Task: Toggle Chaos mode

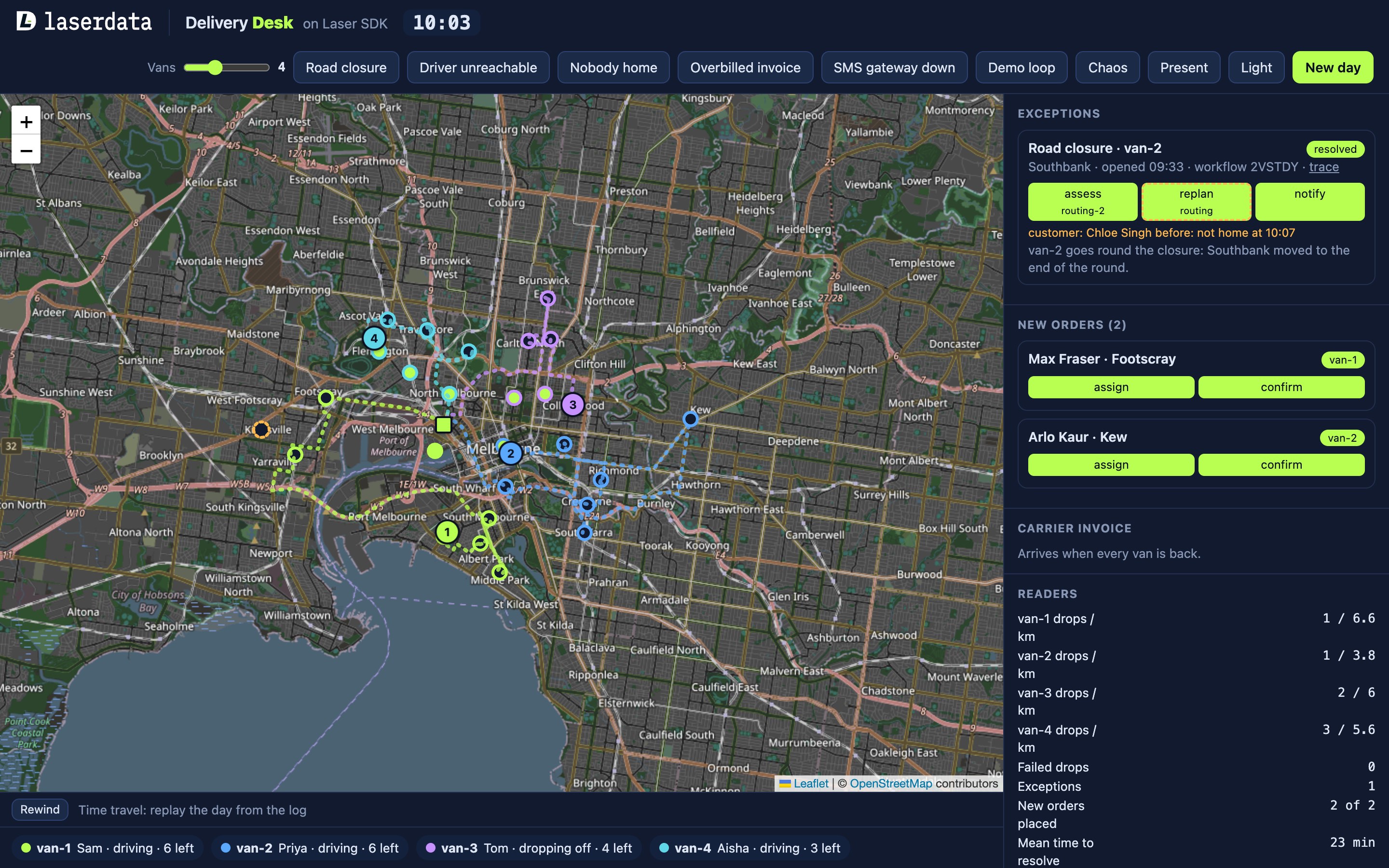Action: 1107,68
